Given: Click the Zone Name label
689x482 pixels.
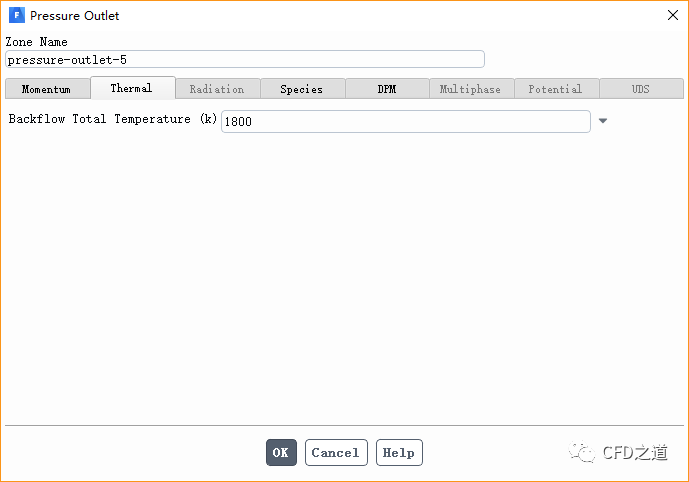Looking at the screenshot, I should pos(37,42).
